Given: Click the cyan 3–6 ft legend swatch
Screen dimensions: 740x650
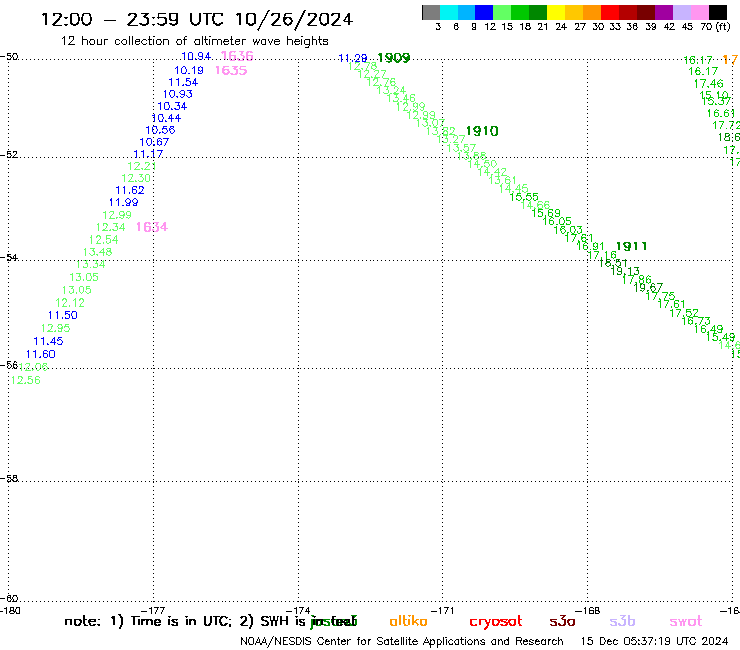Looking at the screenshot, I should 449,12.
